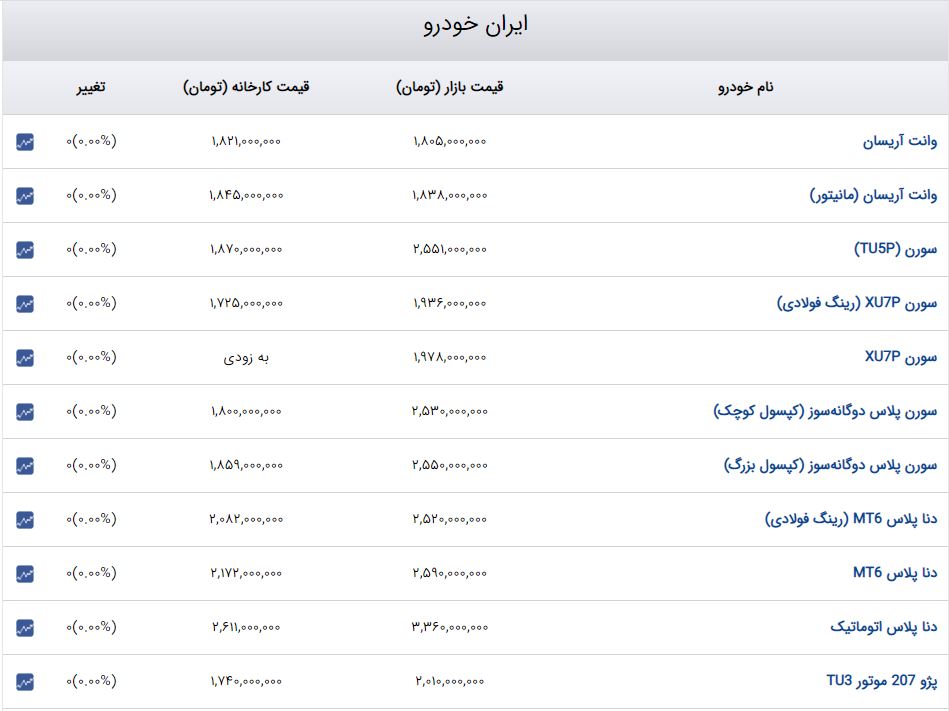This screenshot has height=711, width=949.
Task: Click the ایران خودرو table title
Action: 476,25
